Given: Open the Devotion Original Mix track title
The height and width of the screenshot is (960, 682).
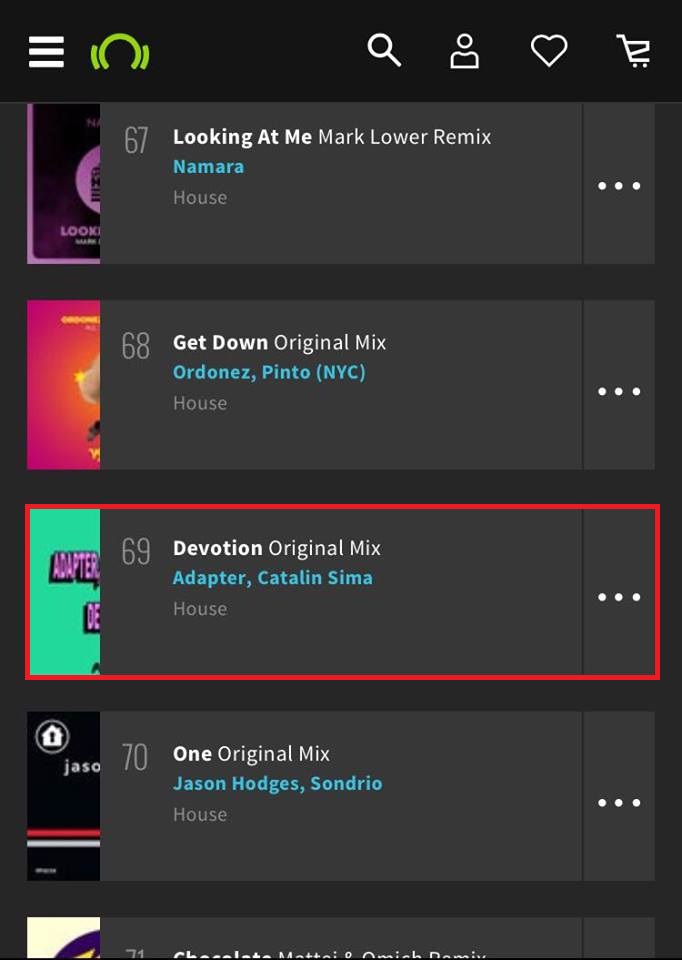Looking at the screenshot, I should click(x=276, y=548).
